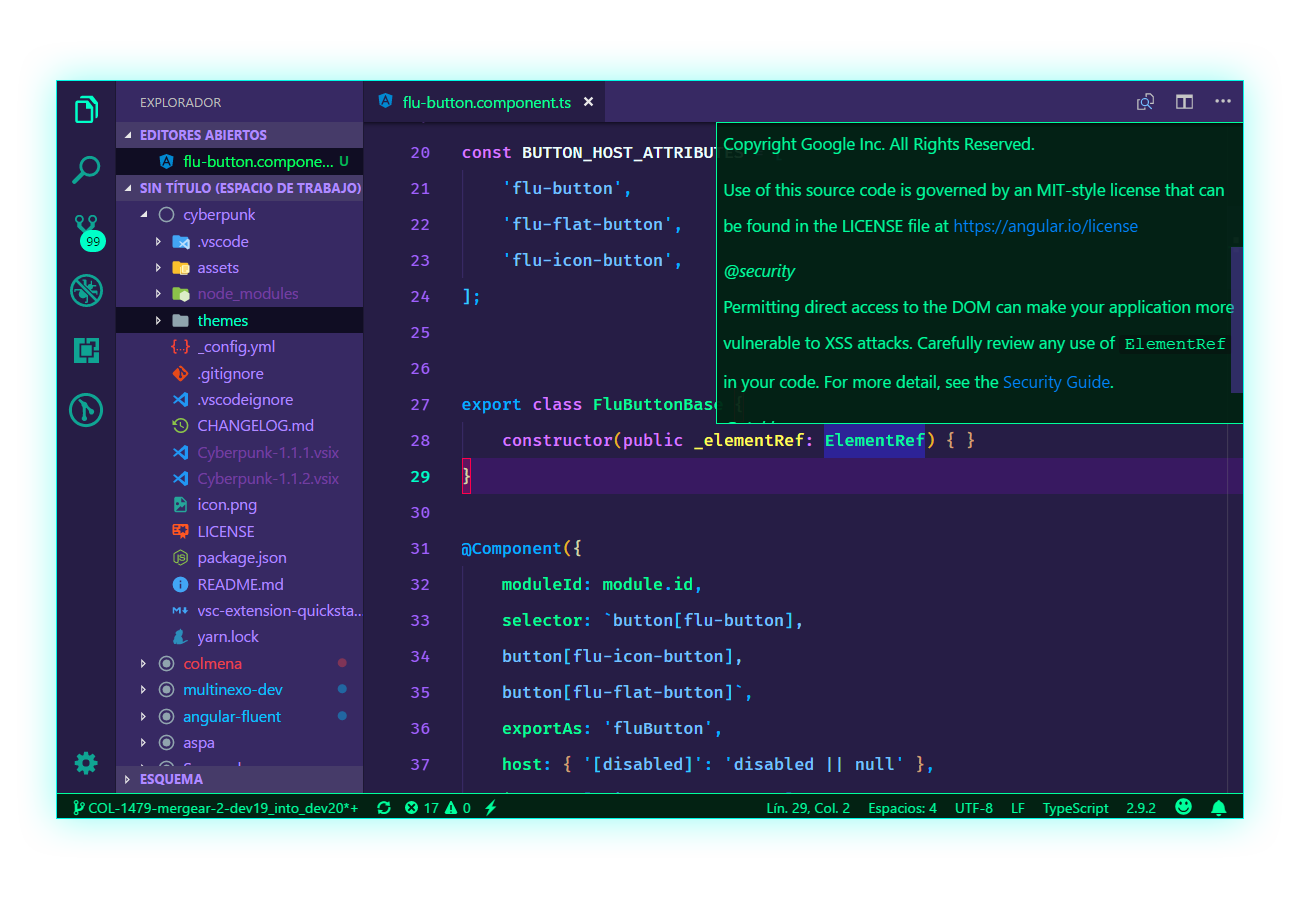Open the Settings gear menu
Image resolution: width=1300 pixels, height=900 pixels.
pyautogui.click(x=85, y=763)
